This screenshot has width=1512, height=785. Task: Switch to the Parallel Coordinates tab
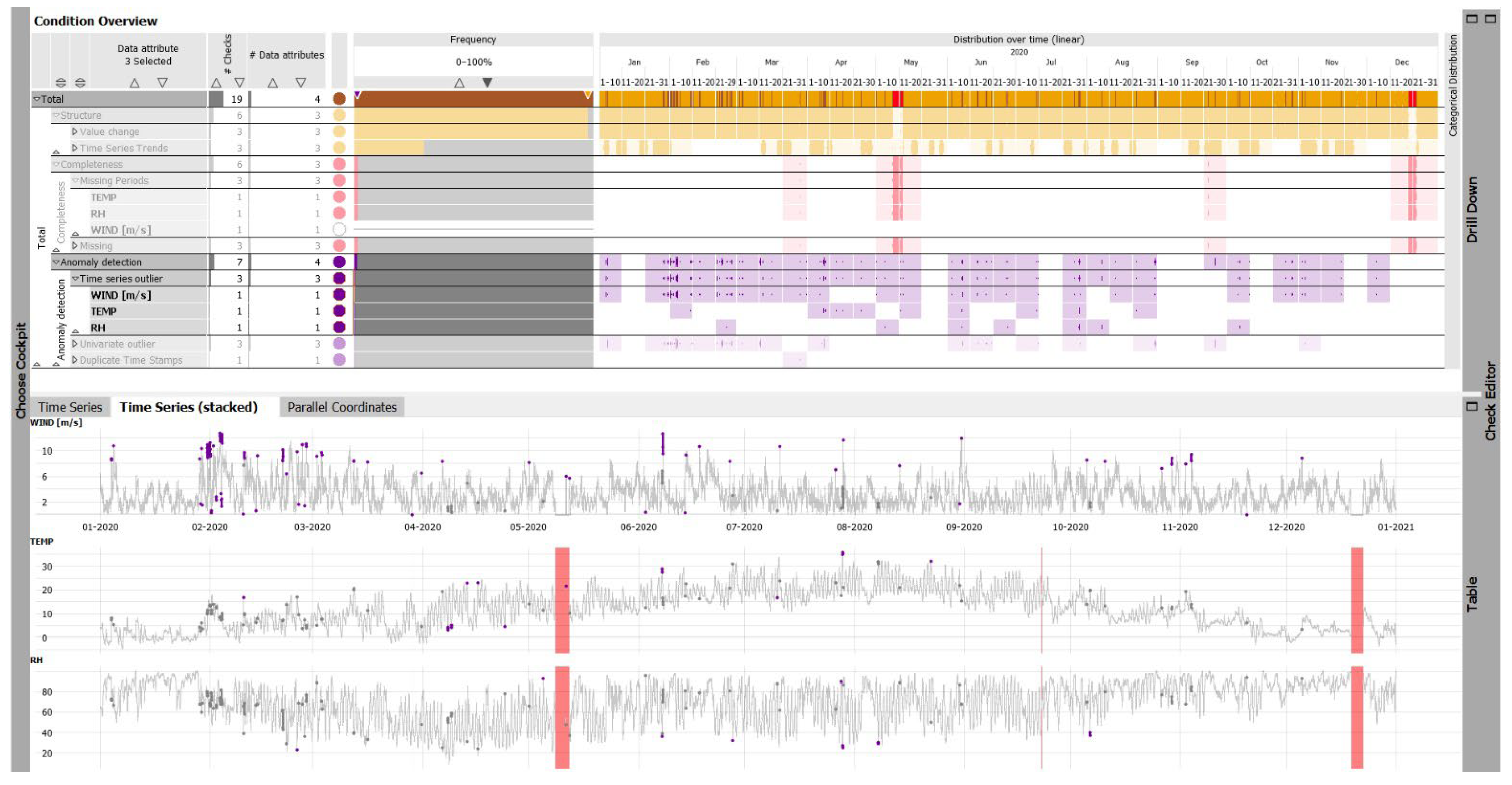(342, 407)
